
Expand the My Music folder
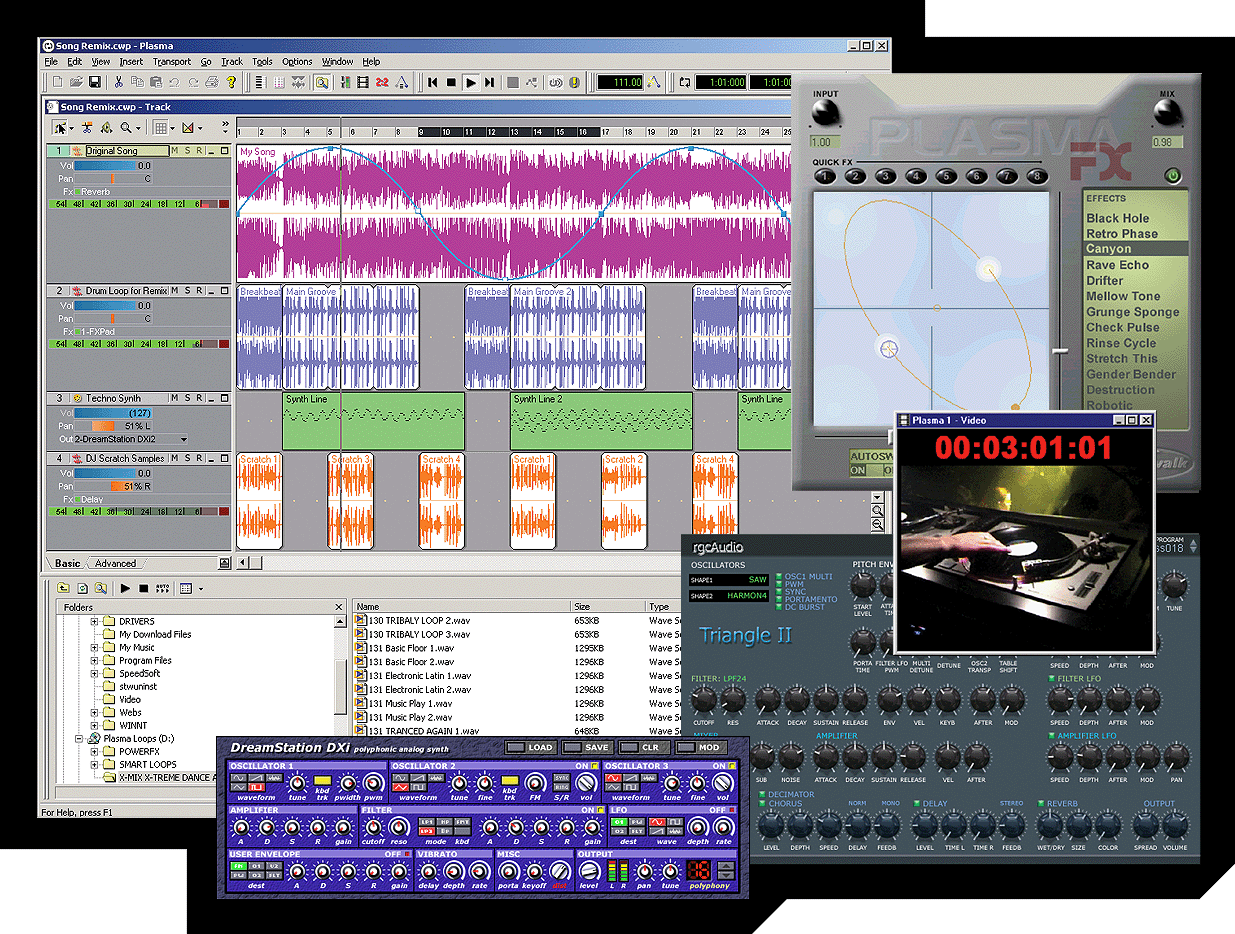click(x=96, y=647)
